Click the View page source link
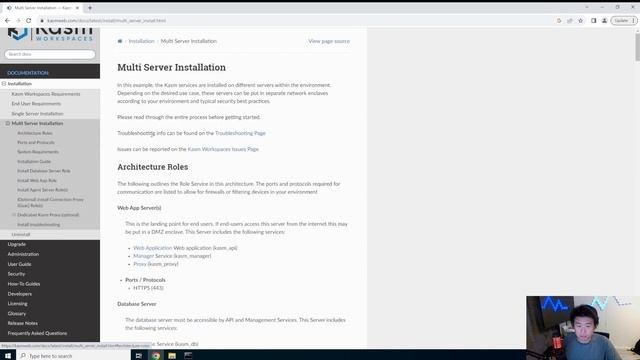Screen dimensions: 640x360 [x=329, y=41]
